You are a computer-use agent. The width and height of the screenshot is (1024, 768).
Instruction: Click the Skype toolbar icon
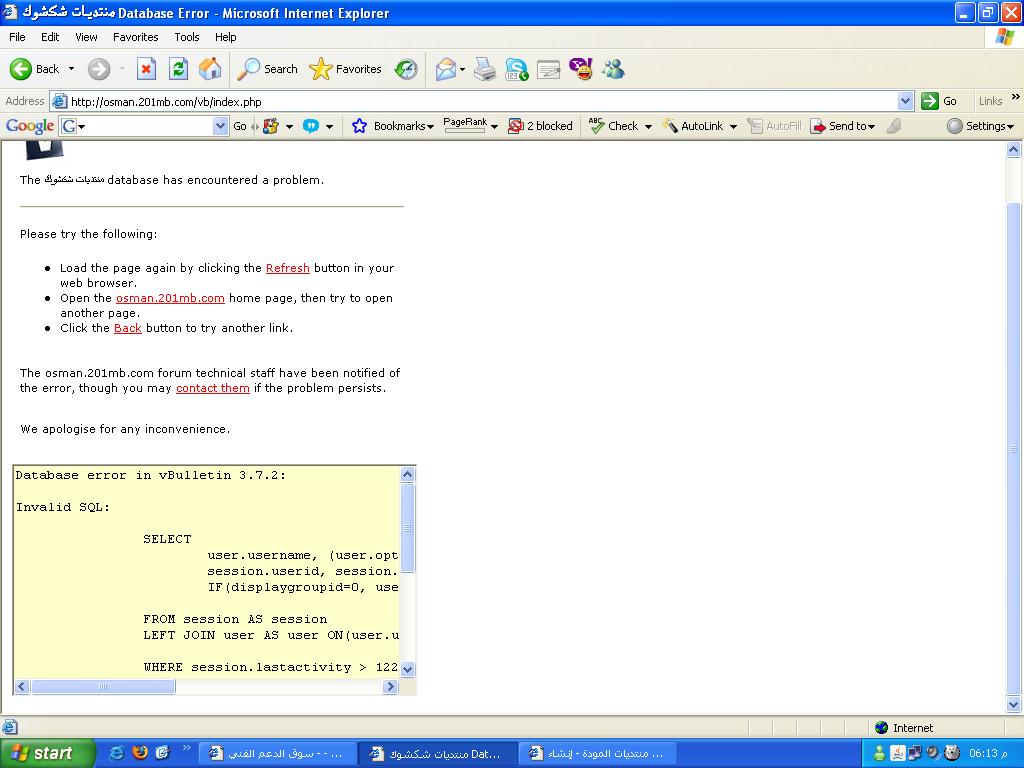coord(517,69)
